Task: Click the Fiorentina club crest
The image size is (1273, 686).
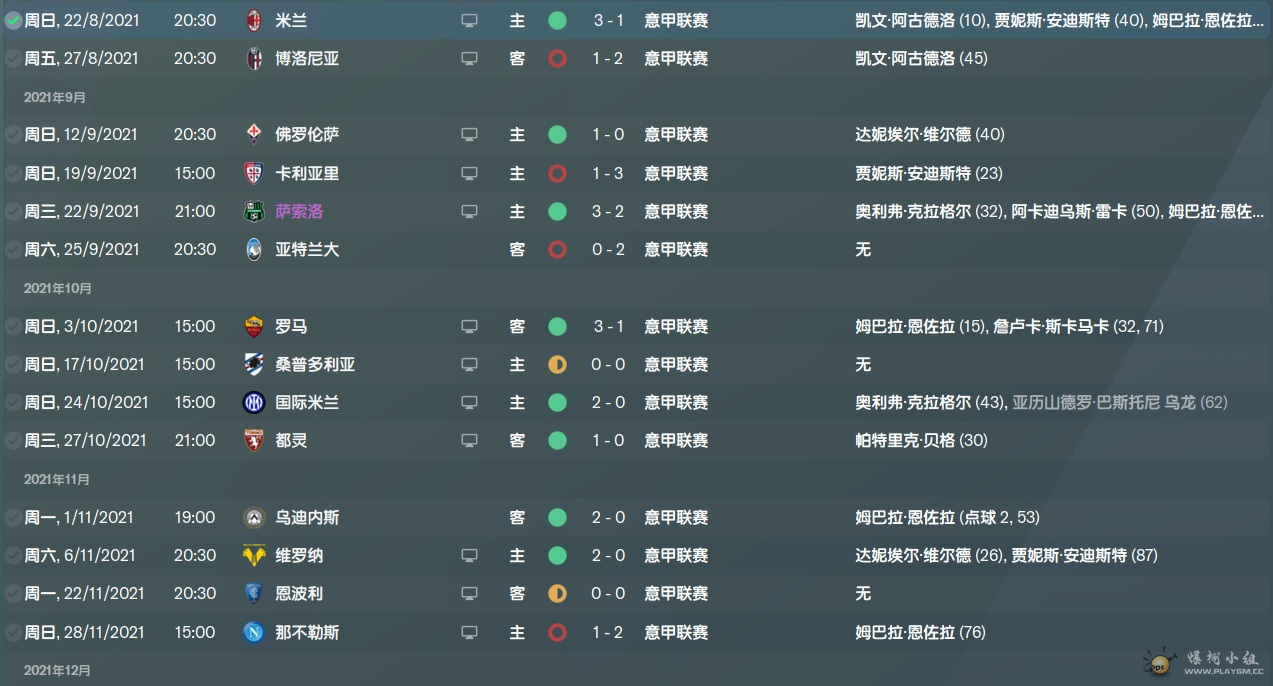Action: click(253, 134)
